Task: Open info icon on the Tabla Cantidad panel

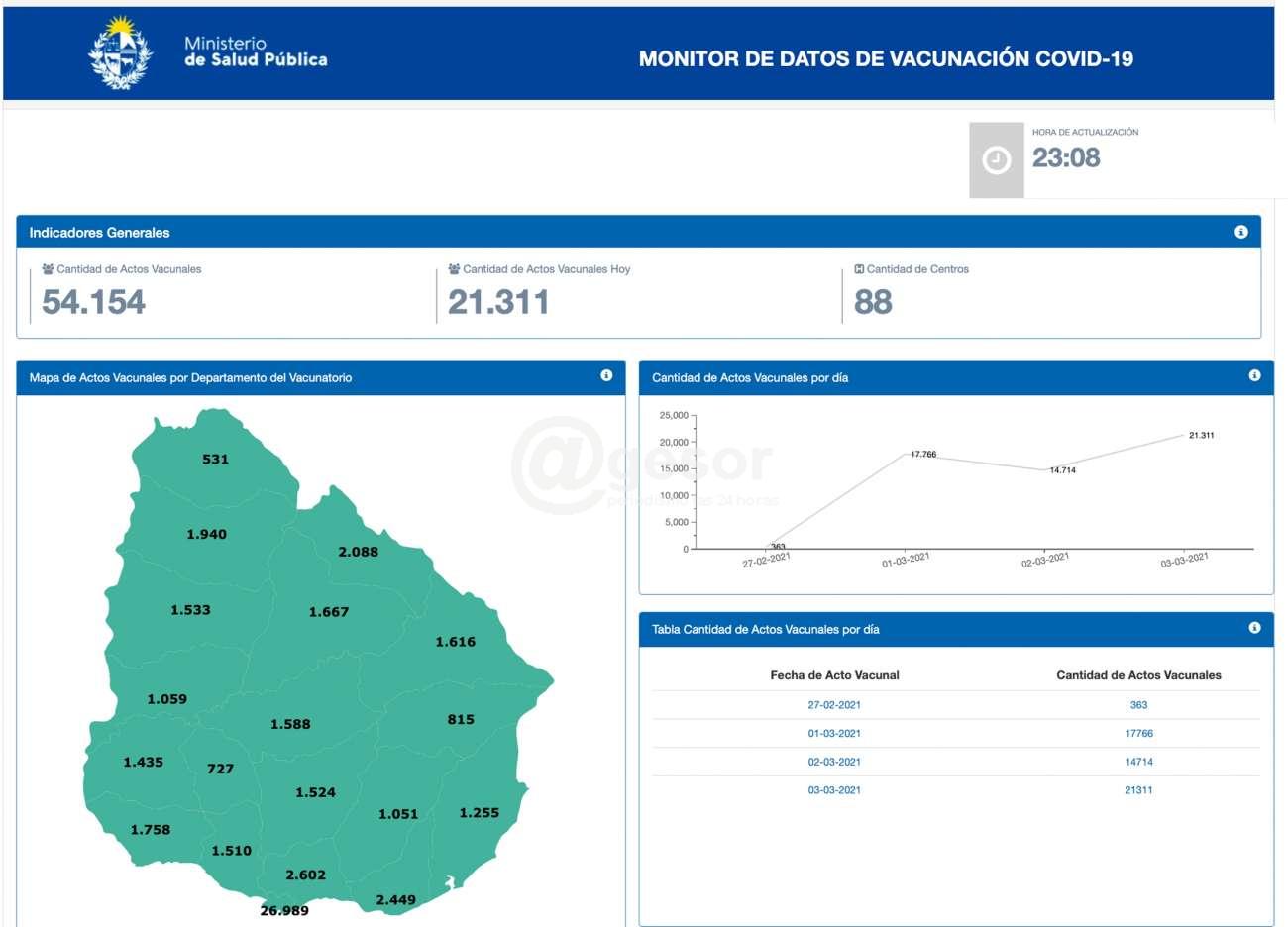Action: click(x=1254, y=628)
